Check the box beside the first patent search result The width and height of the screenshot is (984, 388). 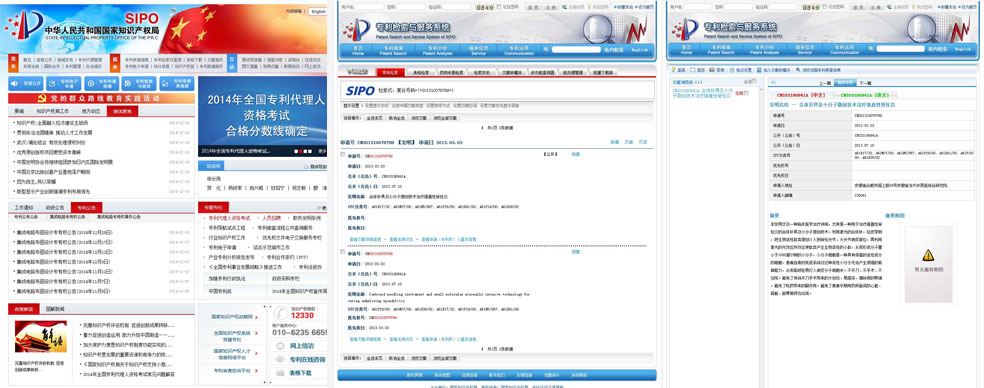coord(342,154)
